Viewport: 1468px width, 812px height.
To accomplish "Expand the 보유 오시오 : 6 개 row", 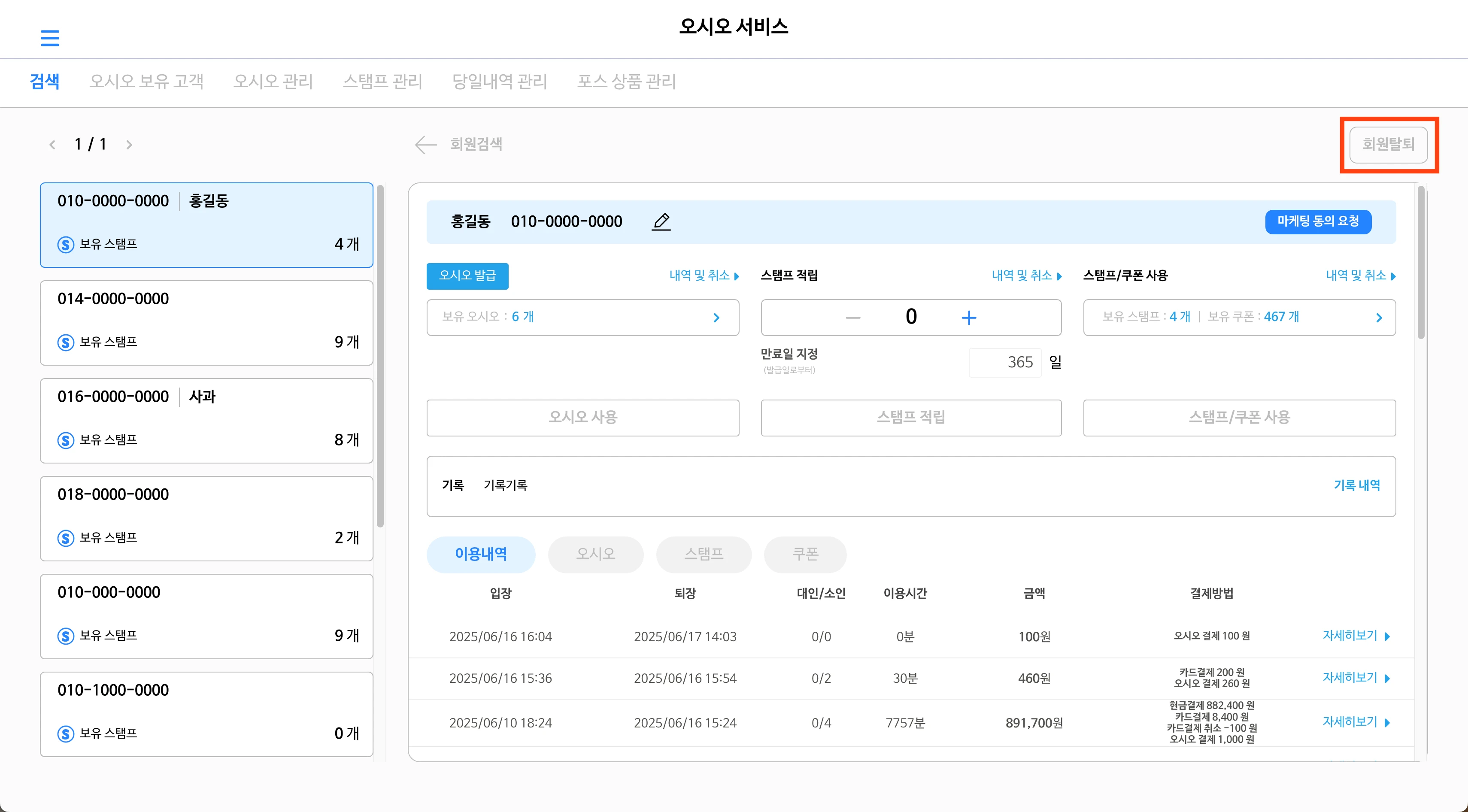I will pyautogui.click(x=582, y=318).
